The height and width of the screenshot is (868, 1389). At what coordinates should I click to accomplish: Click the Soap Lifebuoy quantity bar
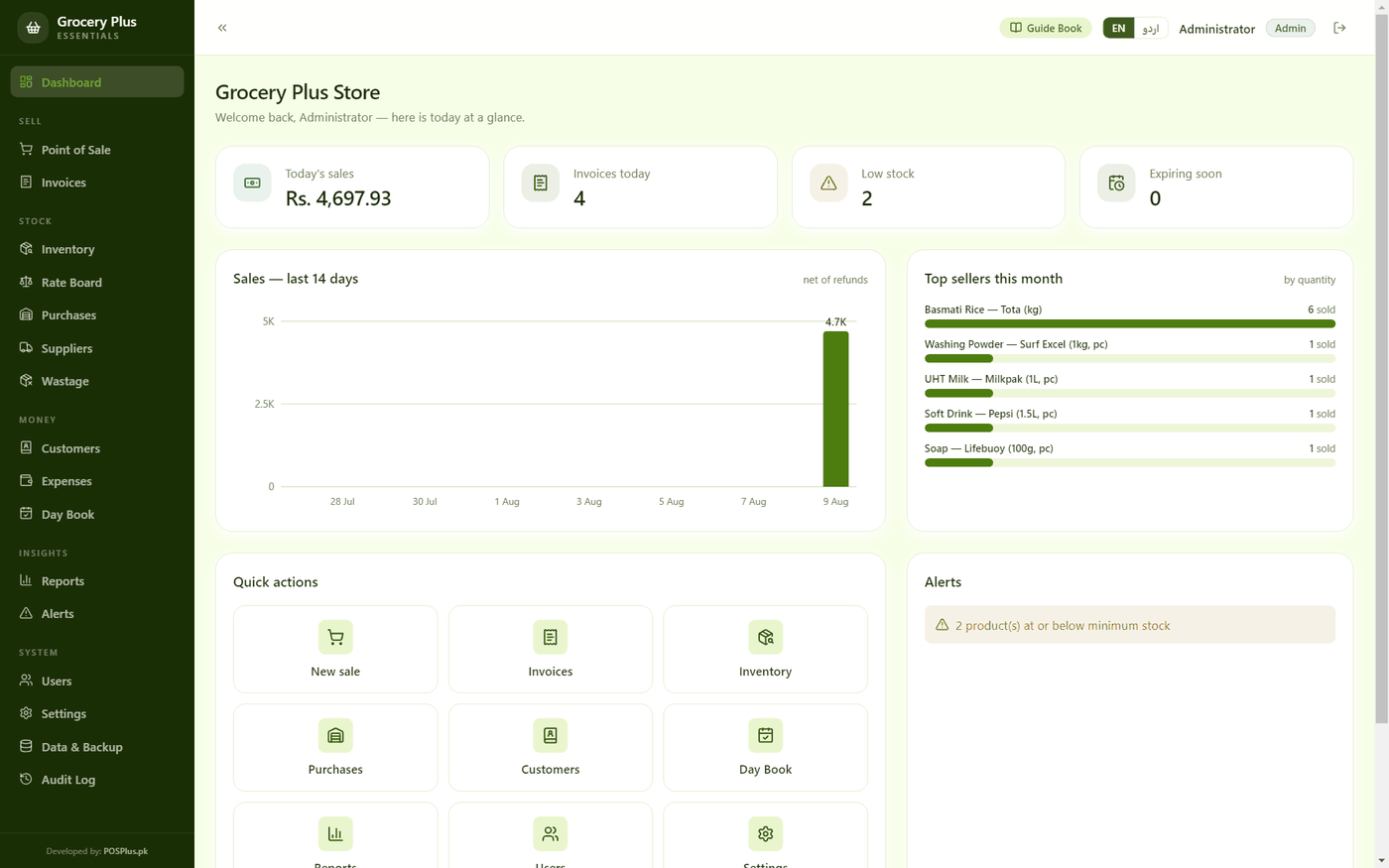[1130, 462]
